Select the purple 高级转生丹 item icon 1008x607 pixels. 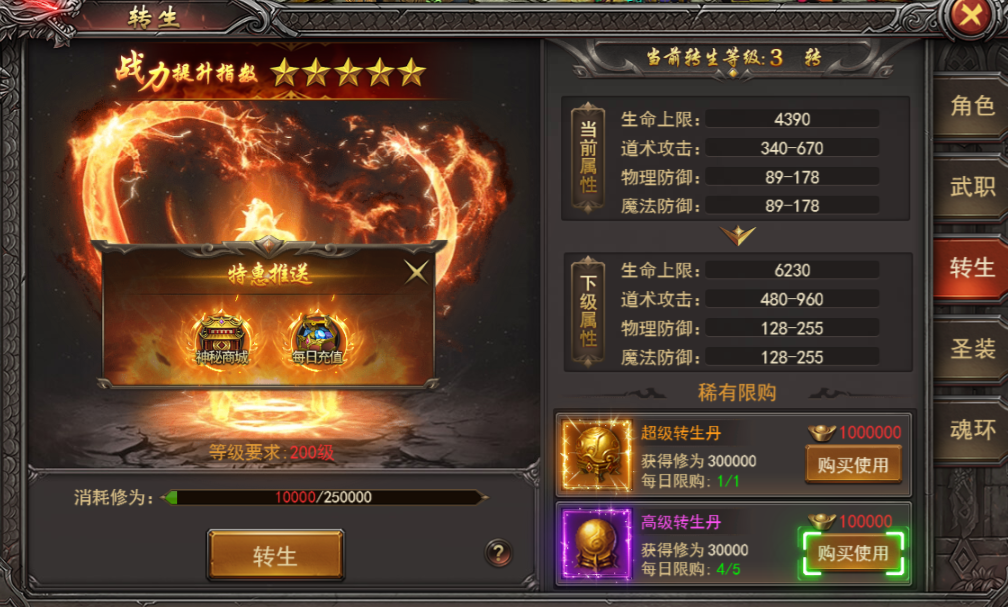597,544
